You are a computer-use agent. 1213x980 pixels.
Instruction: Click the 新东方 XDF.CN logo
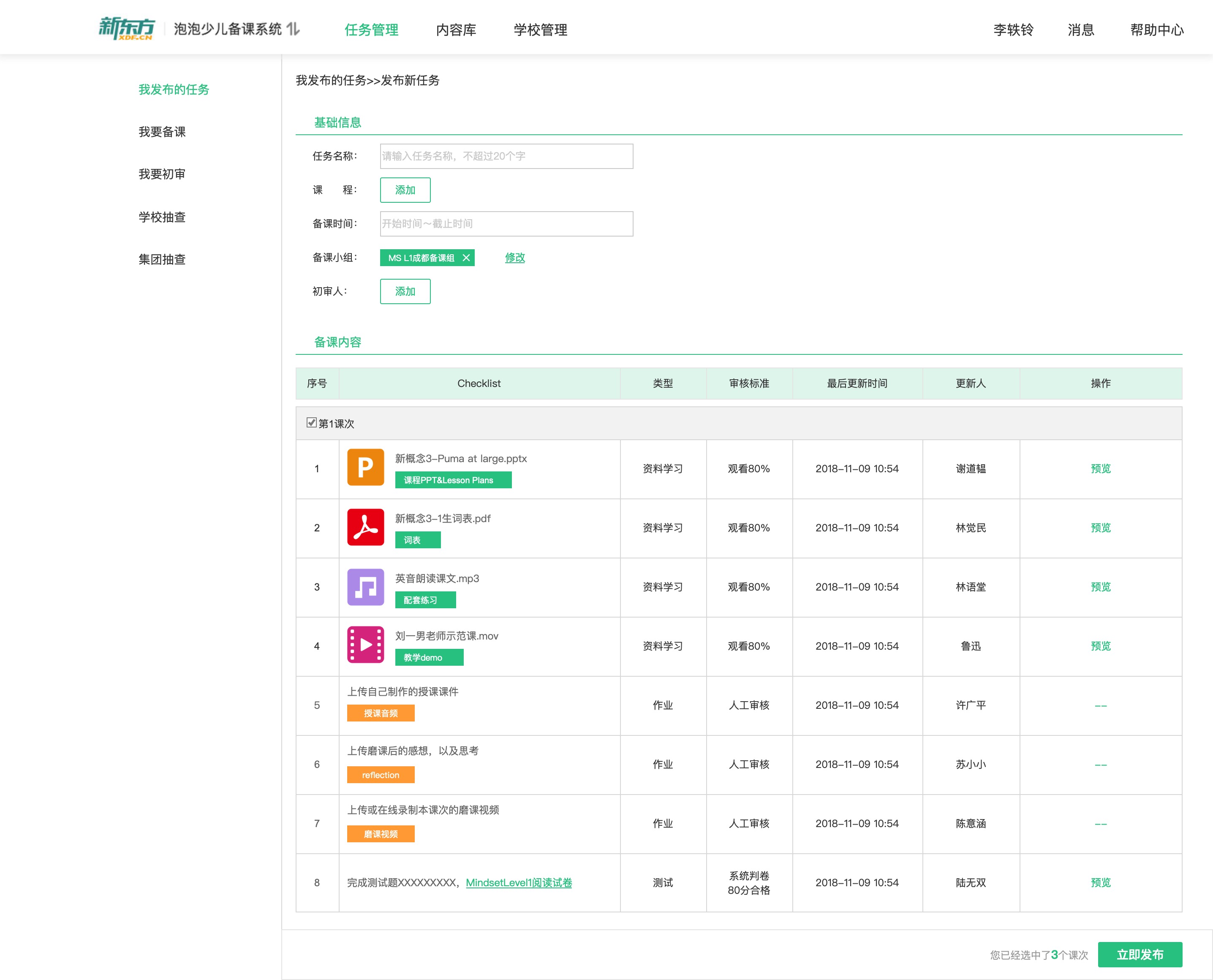[x=126, y=29]
